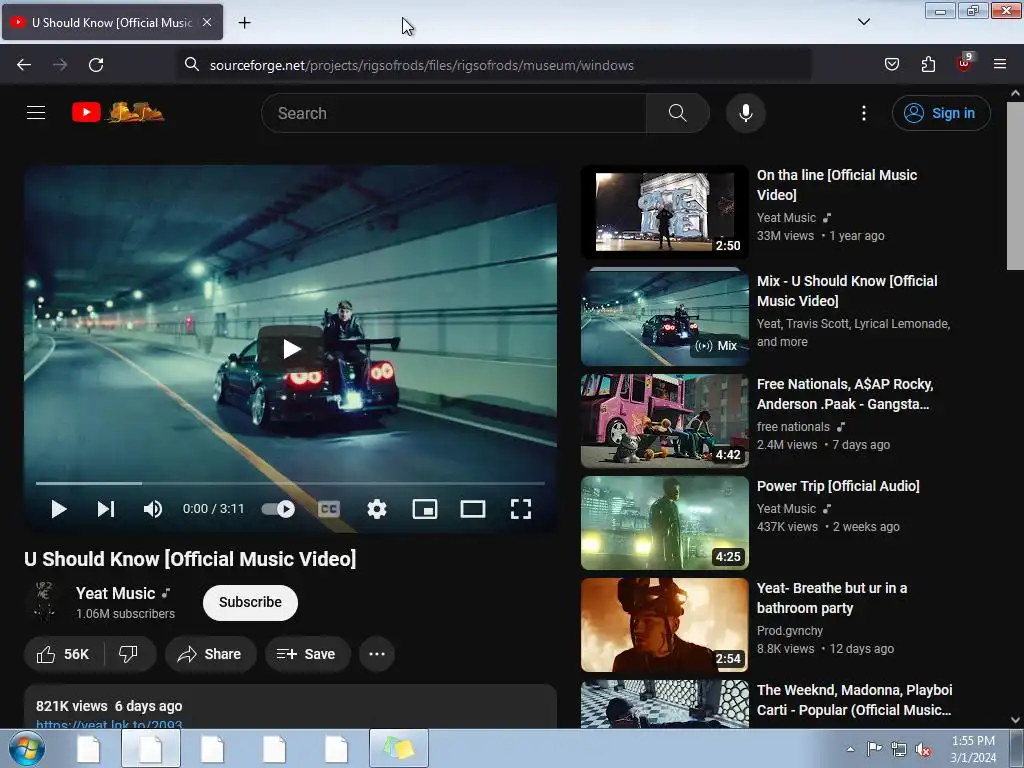Open the Yeat Music channel avatar
The width and height of the screenshot is (1024, 768).
pyautogui.click(x=44, y=601)
